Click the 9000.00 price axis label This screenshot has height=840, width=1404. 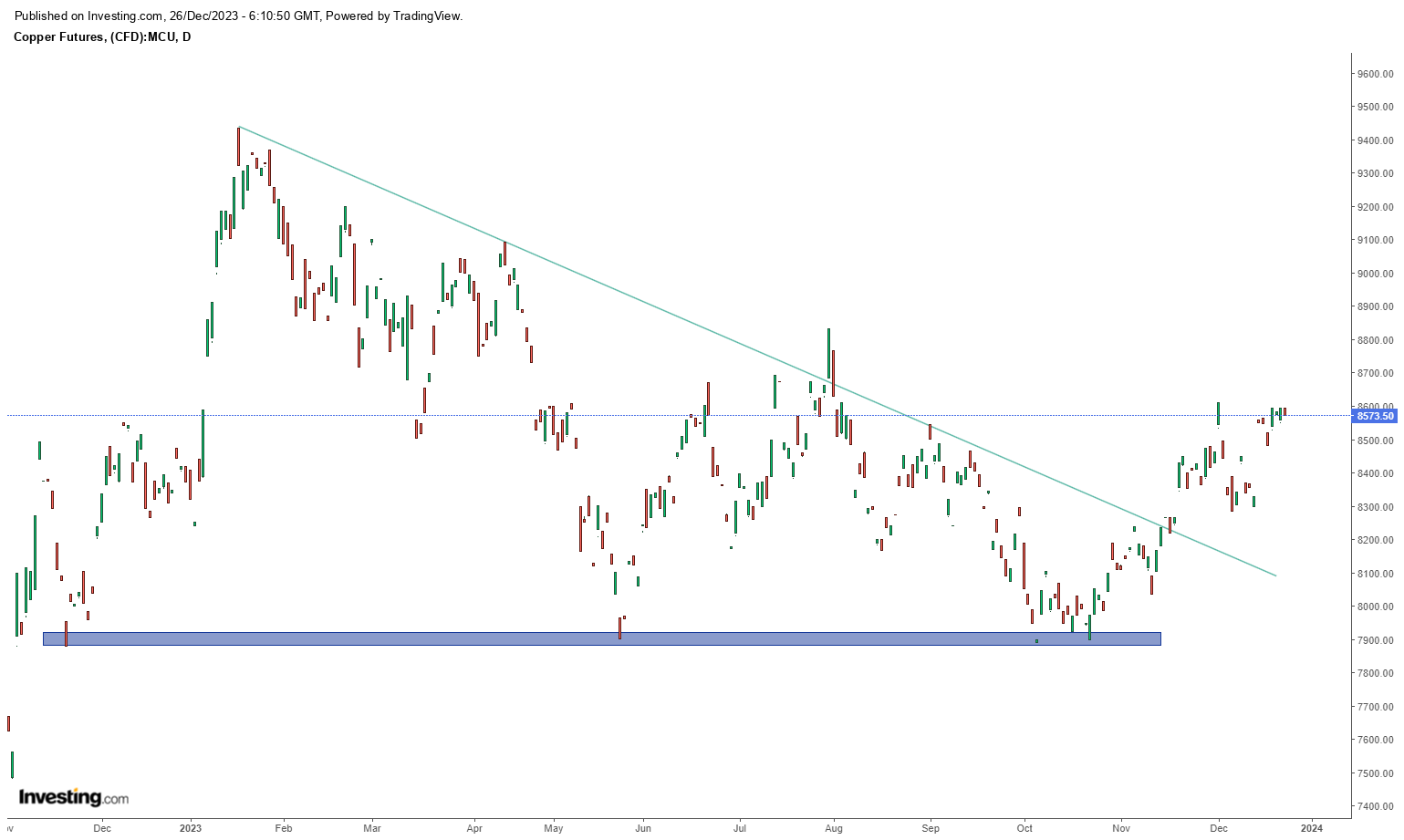1375,274
